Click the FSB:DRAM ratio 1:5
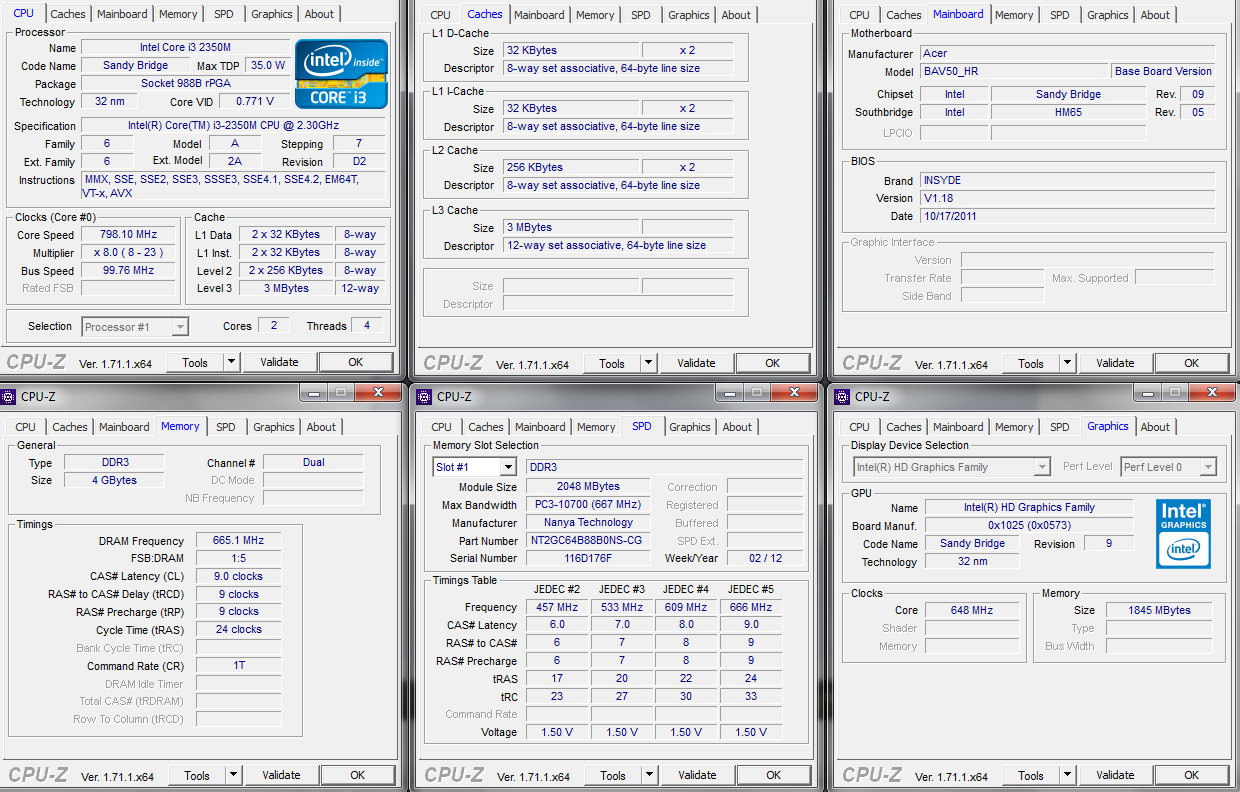Screen dimensions: 1240x792 click(238, 558)
